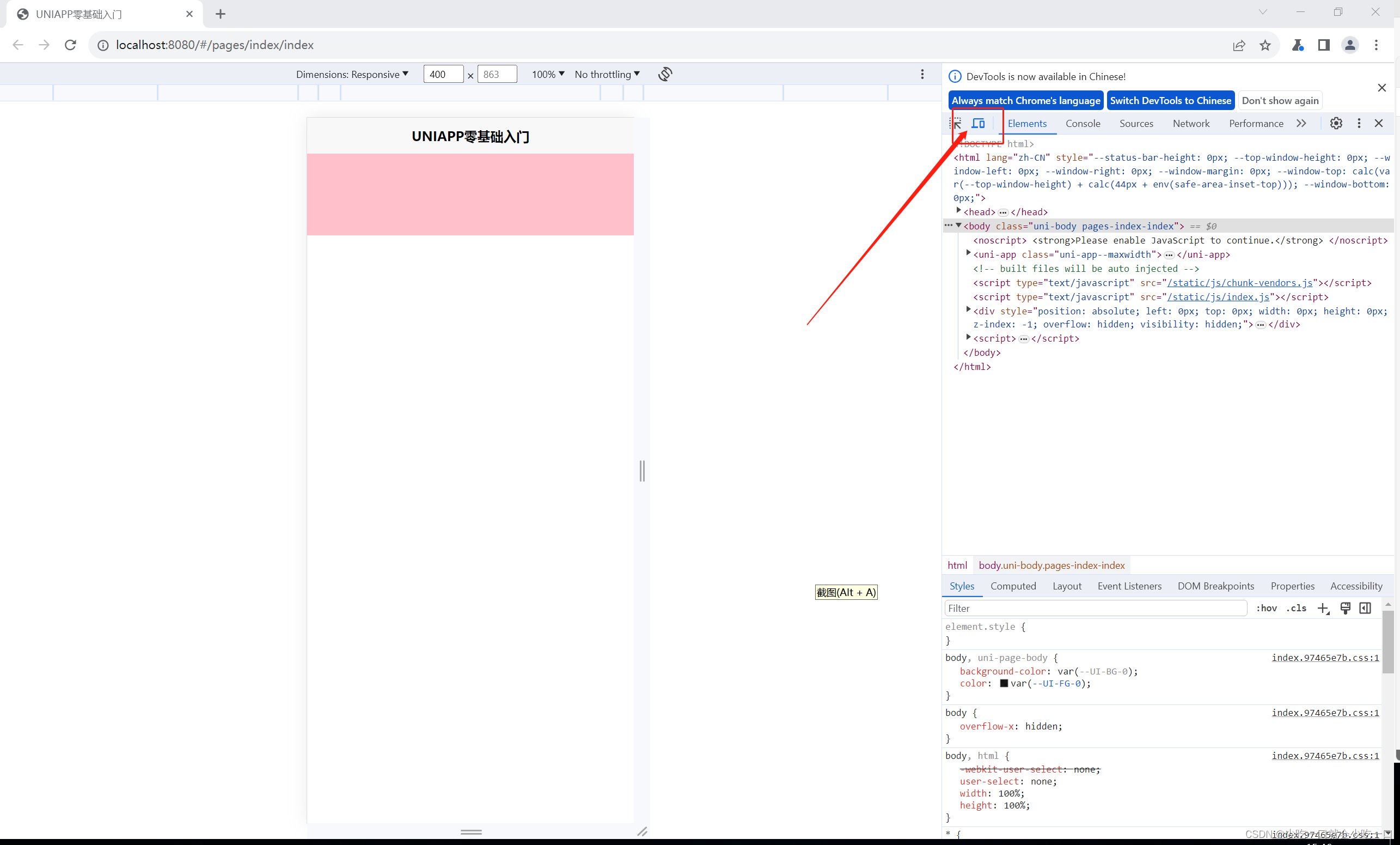The image size is (1400, 845).
Task: Open the Accessibility tab
Action: point(1356,586)
